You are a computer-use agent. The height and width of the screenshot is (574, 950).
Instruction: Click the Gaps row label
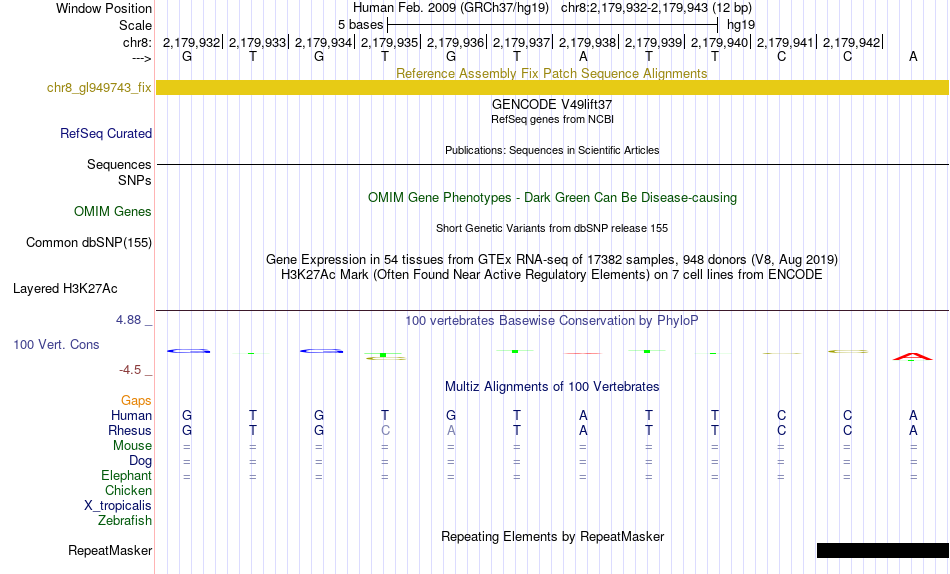(136, 401)
